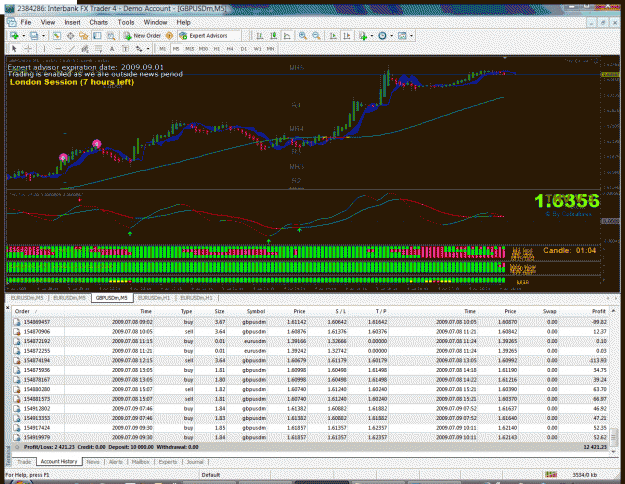Select the Crosshair cursor tool
This screenshot has height=484, width=625.
pyautogui.click(x=28, y=49)
